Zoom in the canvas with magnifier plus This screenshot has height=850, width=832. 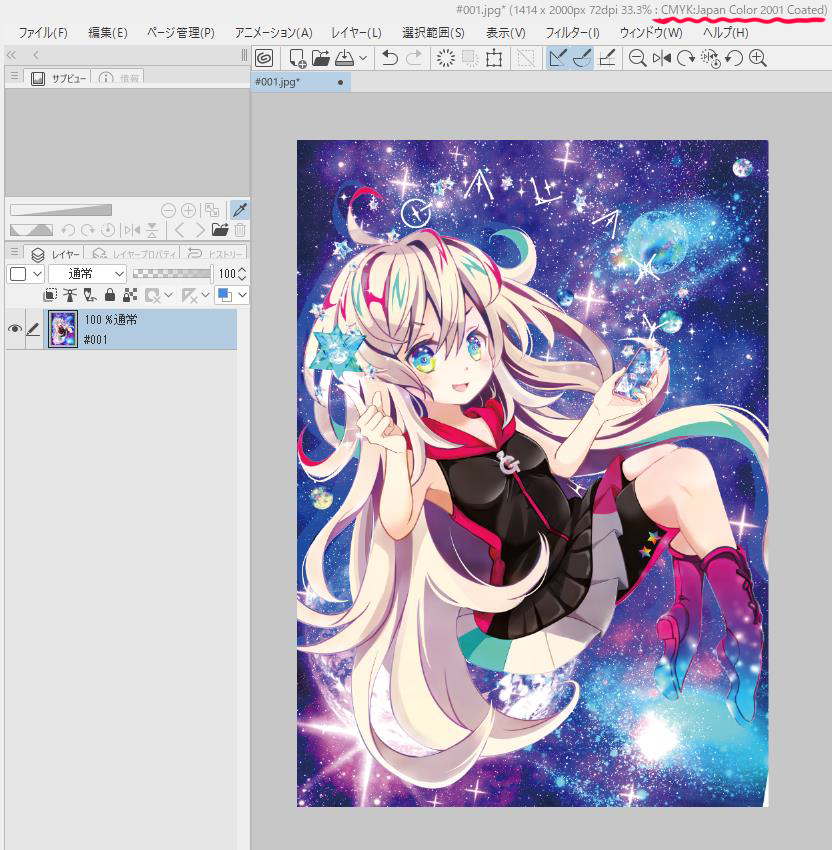tap(758, 58)
